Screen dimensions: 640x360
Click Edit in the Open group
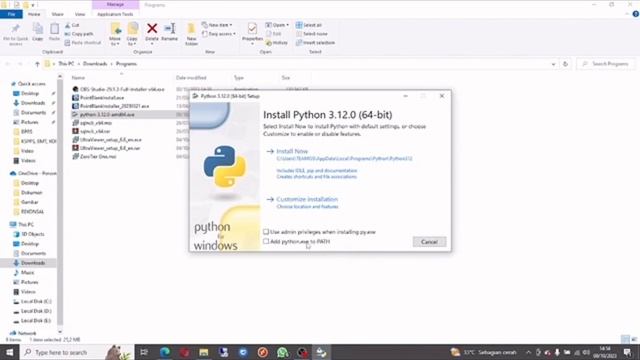click(273, 34)
